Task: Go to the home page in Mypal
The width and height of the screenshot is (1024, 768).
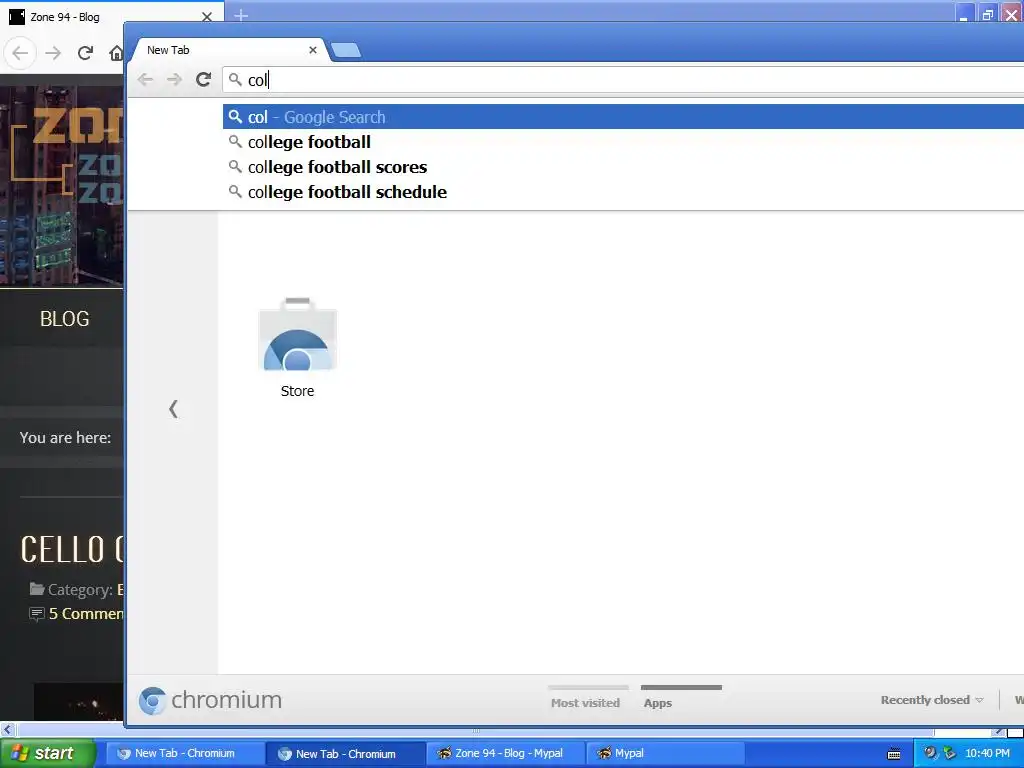Action: 116,52
